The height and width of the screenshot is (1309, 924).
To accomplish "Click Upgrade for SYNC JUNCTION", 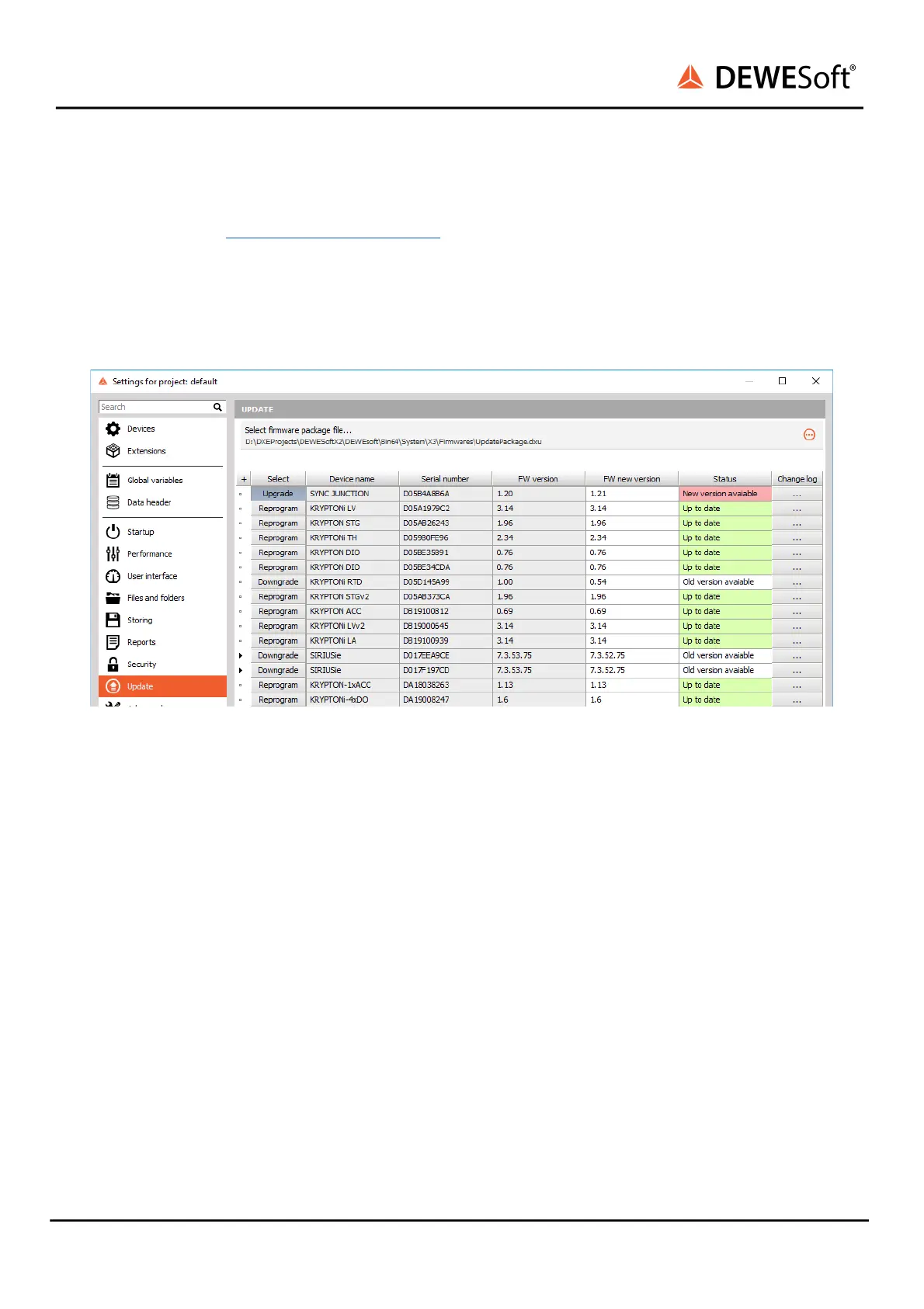I will tap(278, 494).
